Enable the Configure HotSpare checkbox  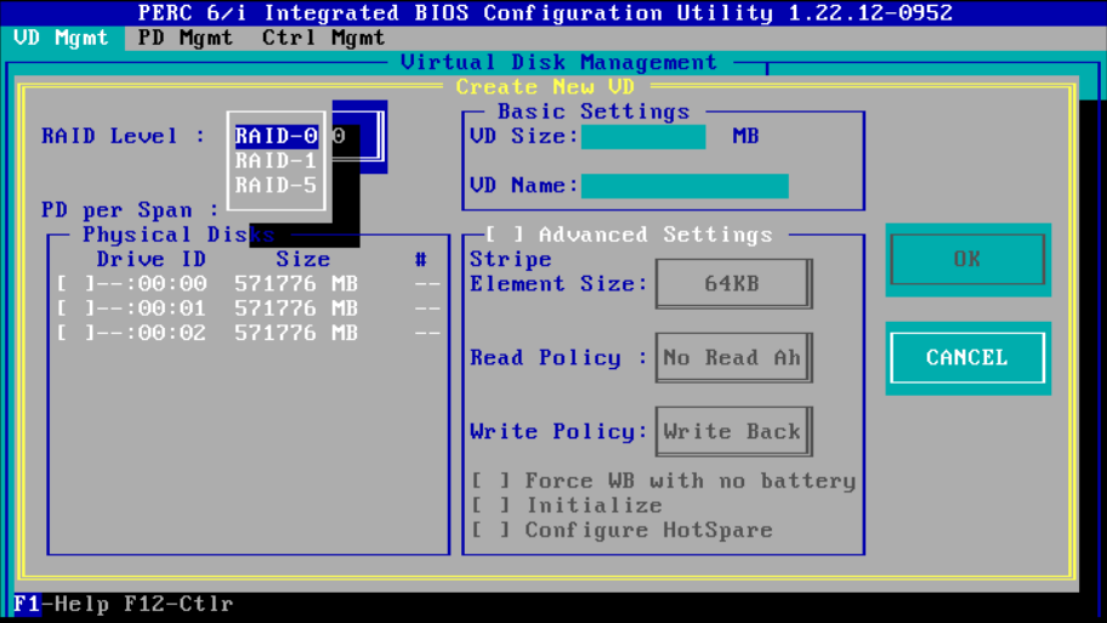point(490,531)
